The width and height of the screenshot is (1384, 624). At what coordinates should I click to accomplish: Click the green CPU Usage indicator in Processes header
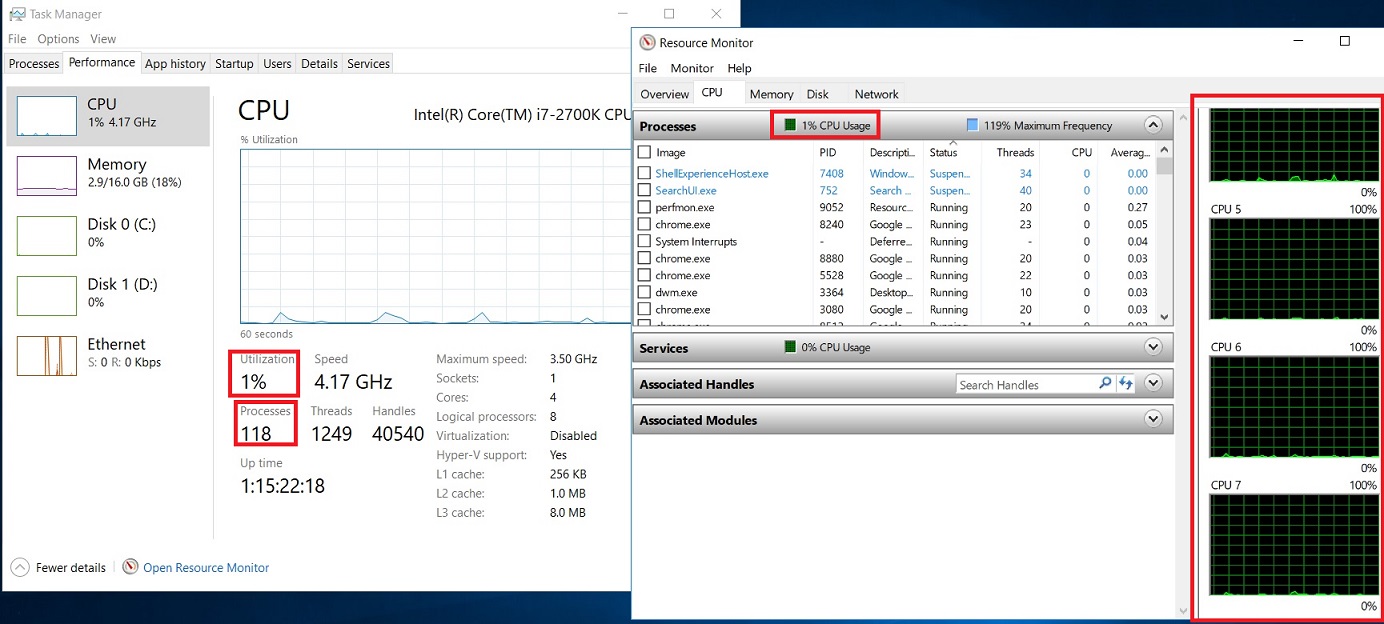coord(789,126)
